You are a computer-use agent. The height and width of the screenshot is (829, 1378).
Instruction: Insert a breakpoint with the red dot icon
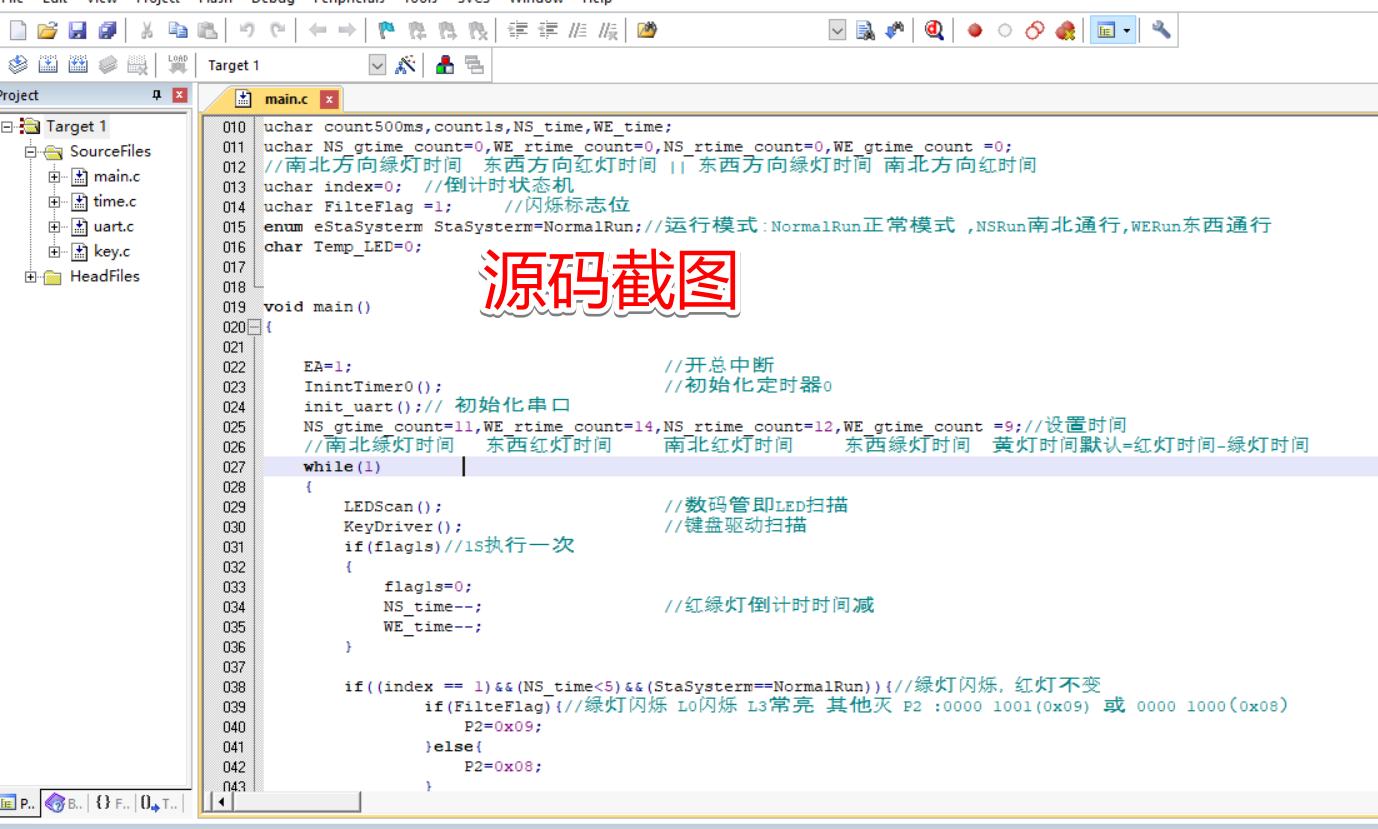click(x=975, y=31)
